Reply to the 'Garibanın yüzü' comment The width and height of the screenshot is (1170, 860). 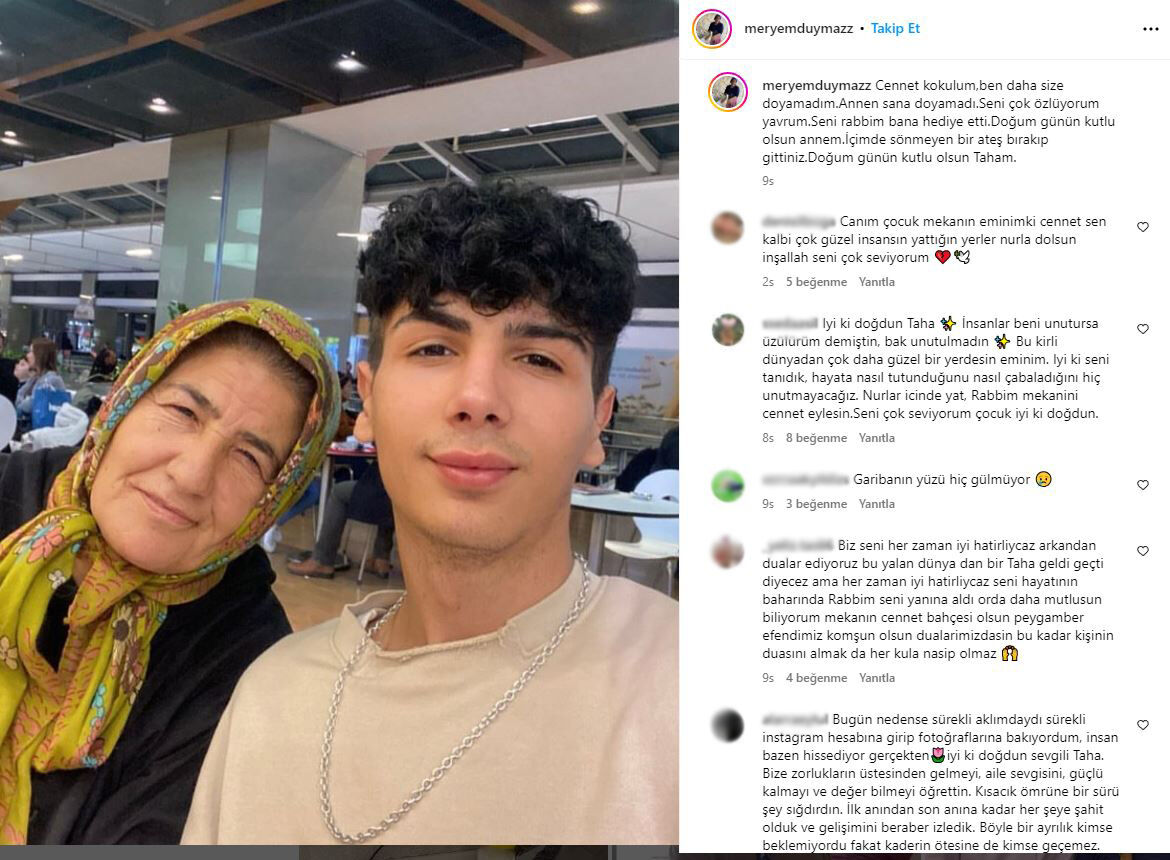(x=876, y=504)
